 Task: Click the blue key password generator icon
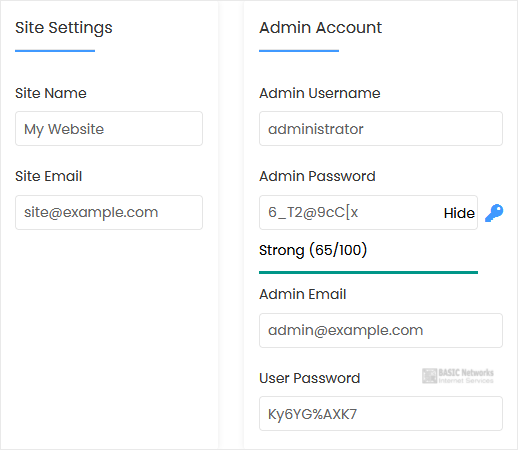coord(494,213)
